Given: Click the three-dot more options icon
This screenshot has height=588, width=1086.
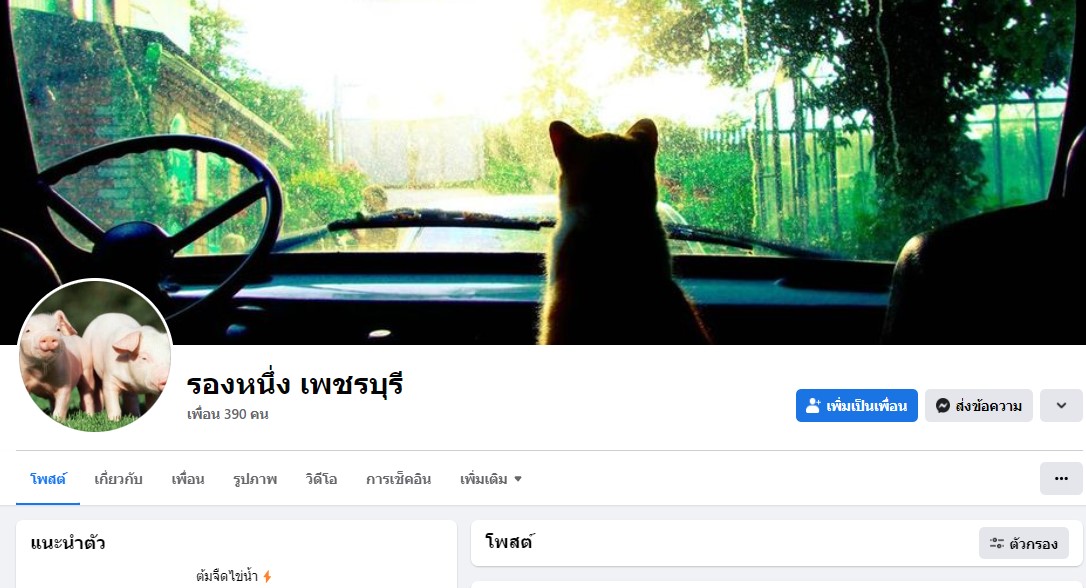Looking at the screenshot, I should click(1060, 479).
